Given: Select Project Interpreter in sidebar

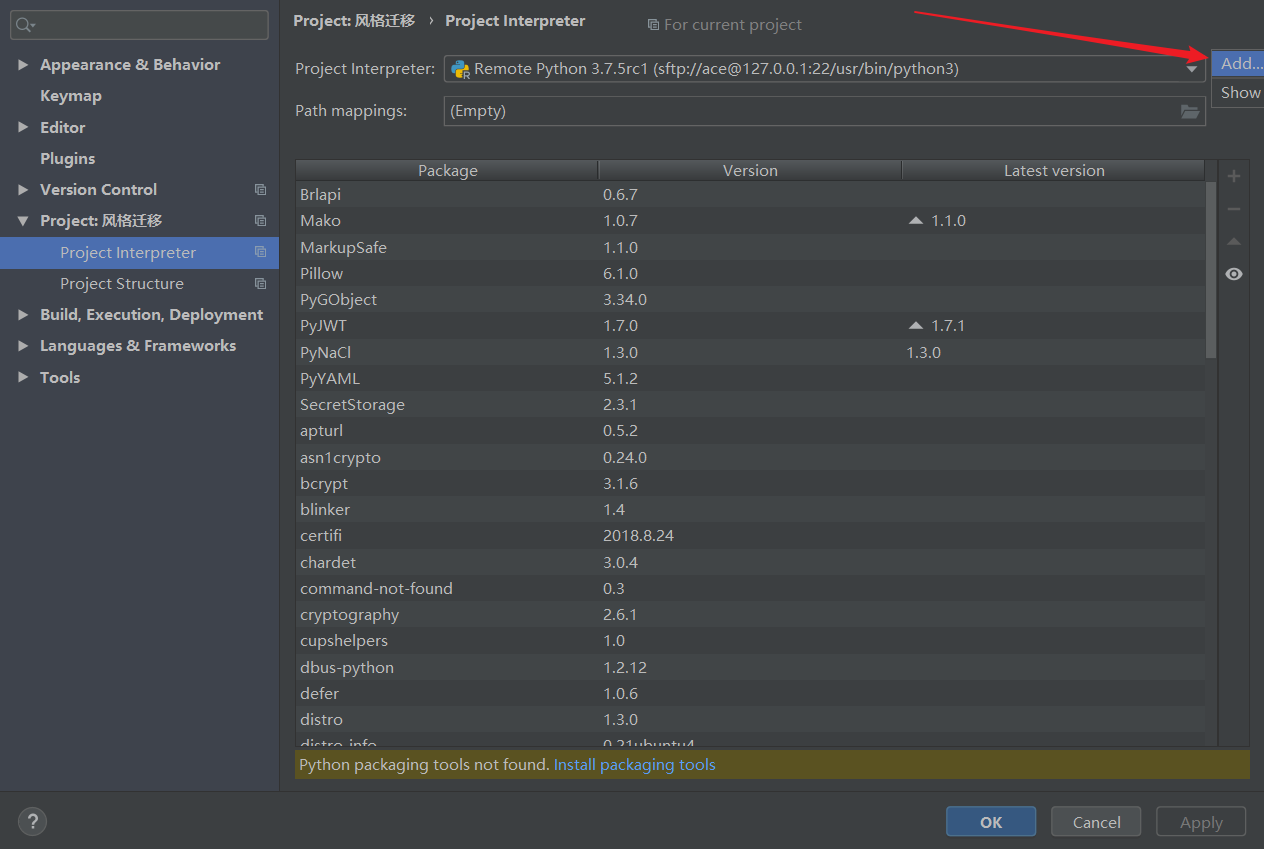Looking at the screenshot, I should pyautogui.click(x=140, y=252).
